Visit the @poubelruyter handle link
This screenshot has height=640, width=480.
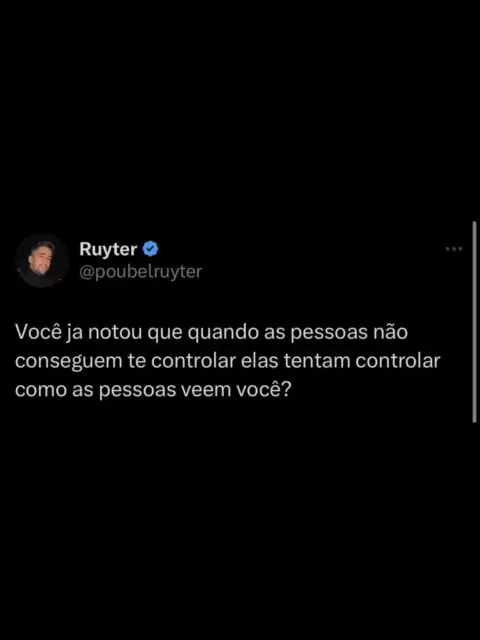coord(140,271)
